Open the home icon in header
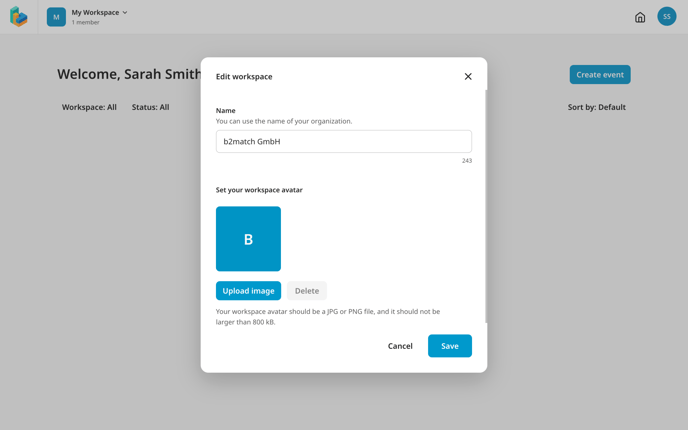The width and height of the screenshot is (688, 430). point(640,17)
